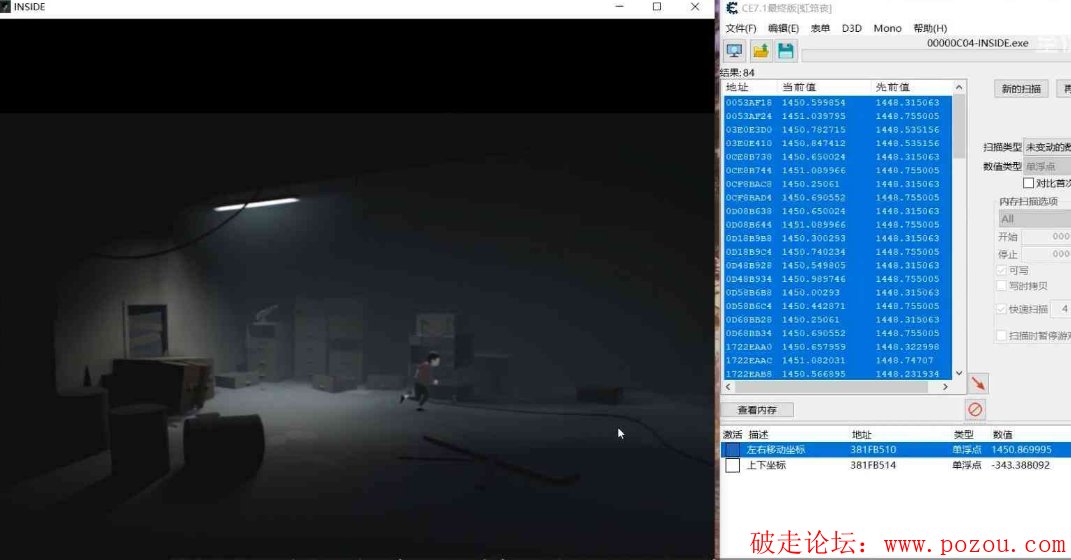The image size is (1071, 560).
Task: Click the value -343.388092
Action: point(1020,465)
